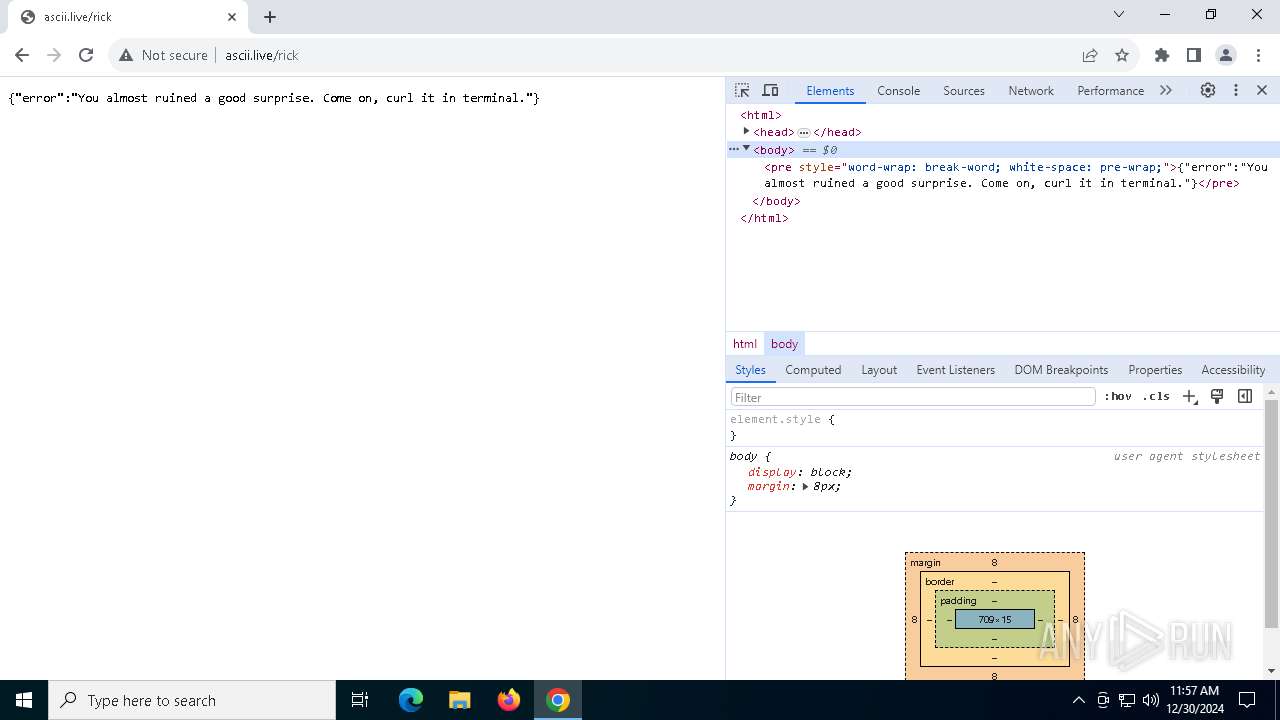This screenshot has height=720, width=1280.
Task: Collapse the body element node
Action: click(746, 149)
